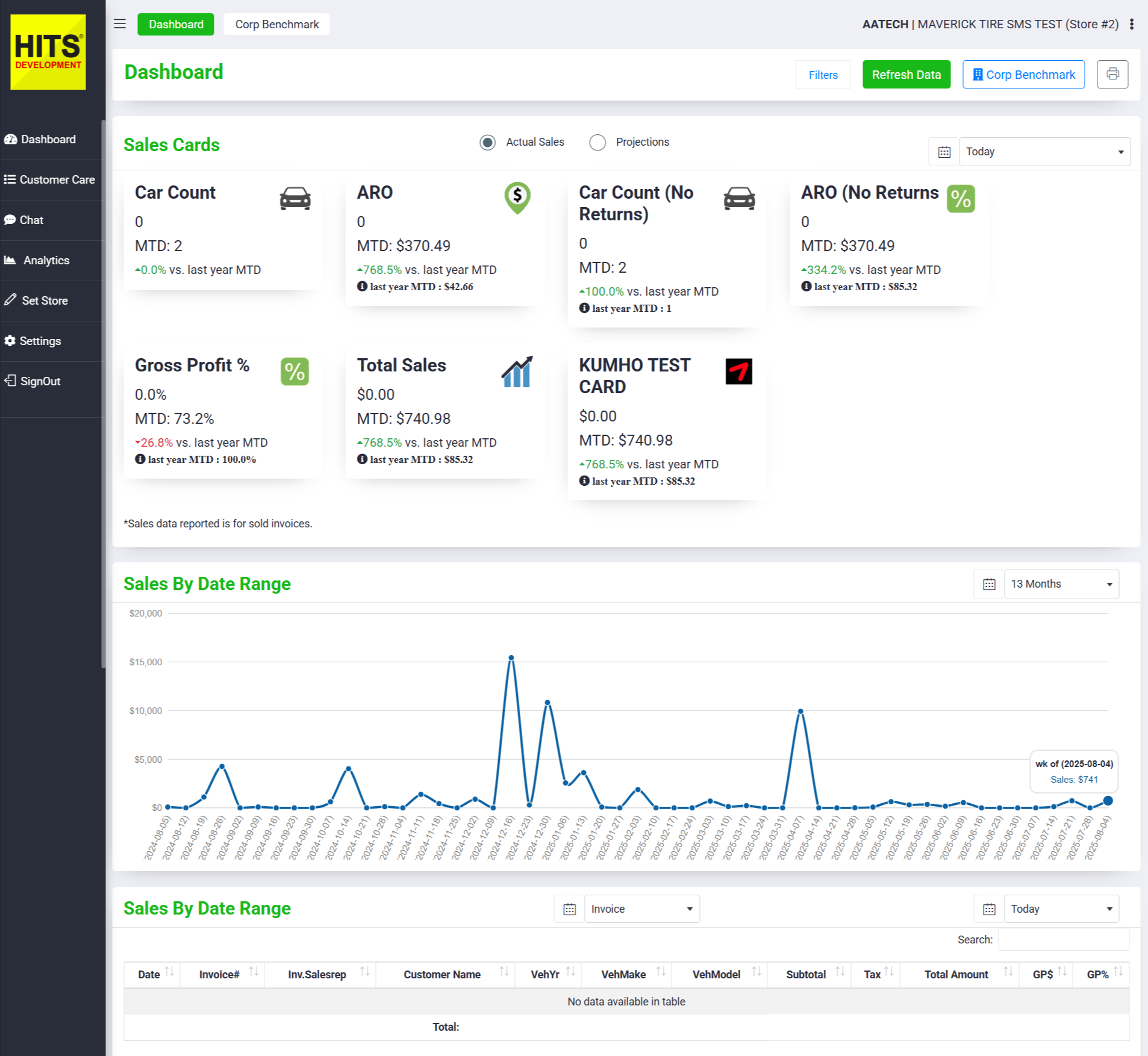Click the printer icon button
Image resolution: width=1148 pixels, height=1056 pixels.
click(1112, 75)
